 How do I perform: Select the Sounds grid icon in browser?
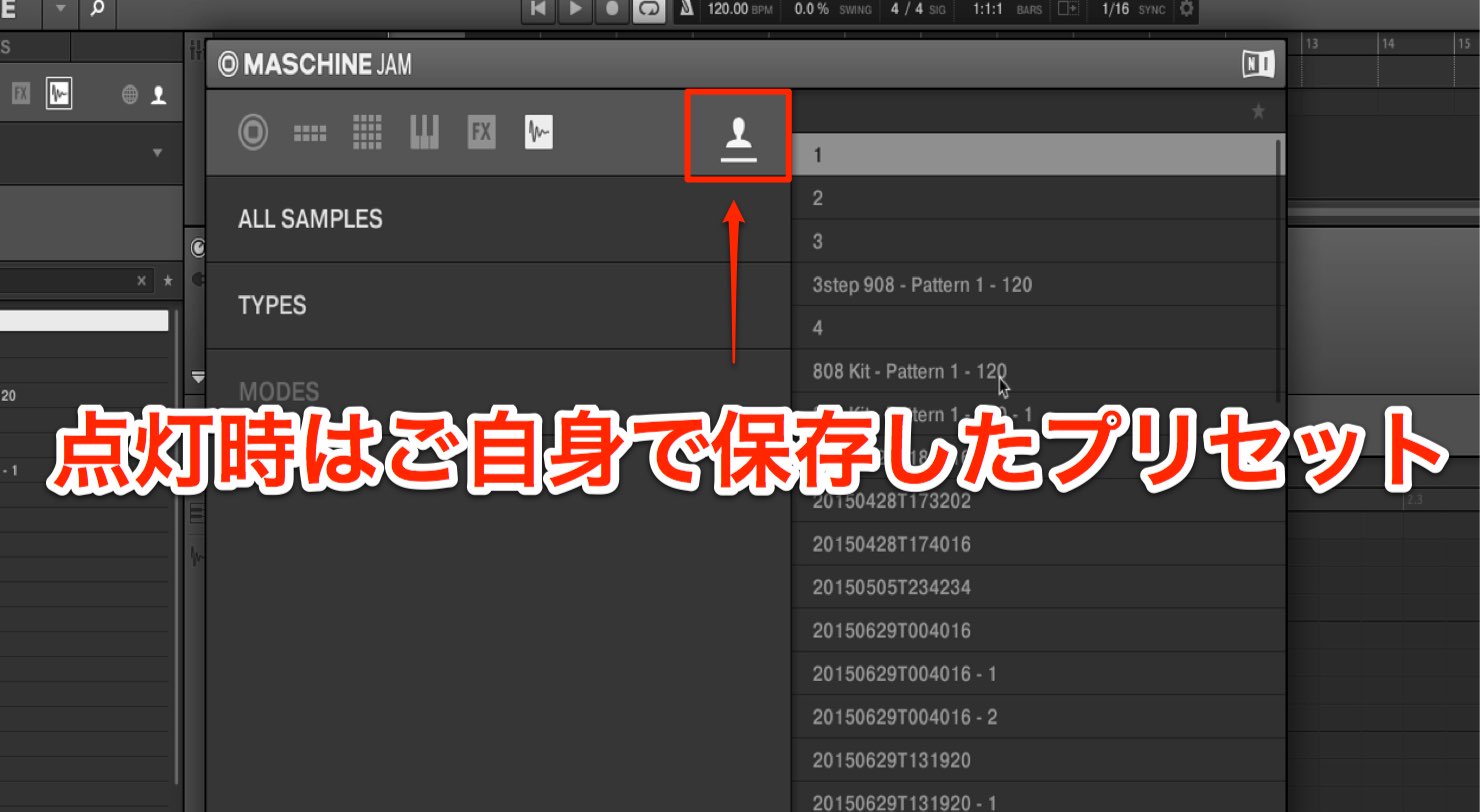pos(368,132)
